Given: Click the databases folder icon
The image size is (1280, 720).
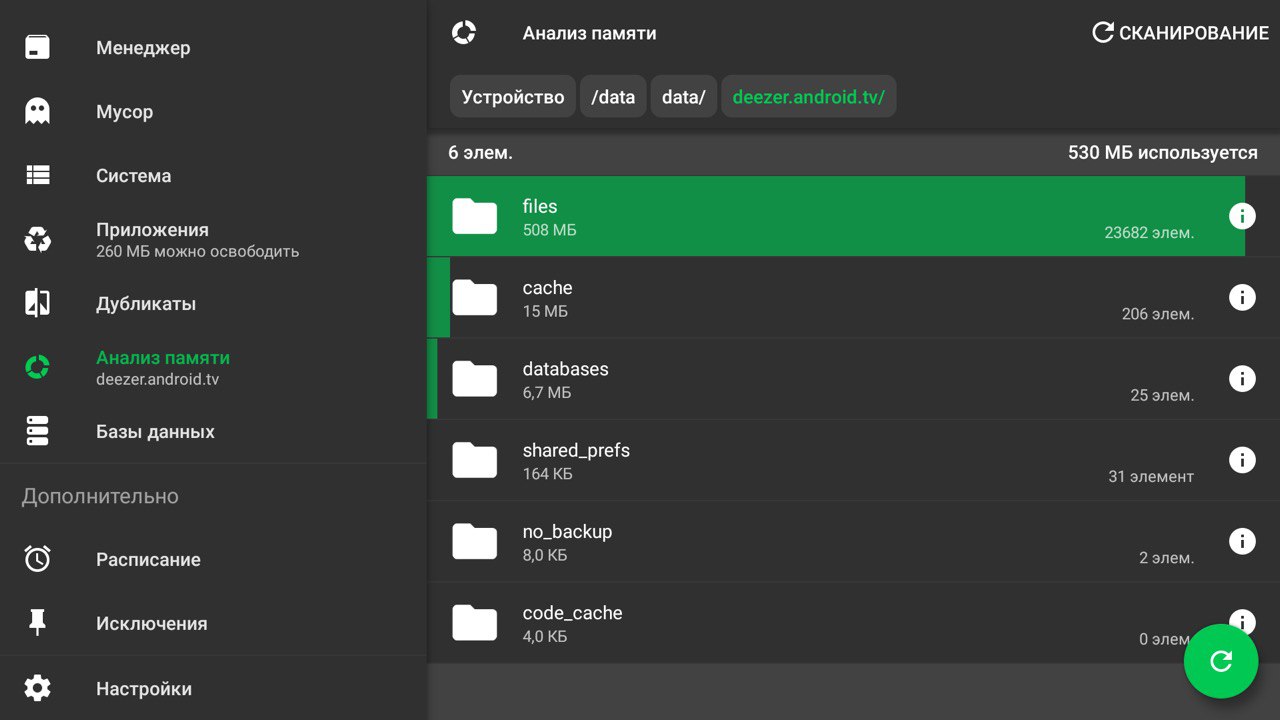Looking at the screenshot, I should [x=474, y=378].
